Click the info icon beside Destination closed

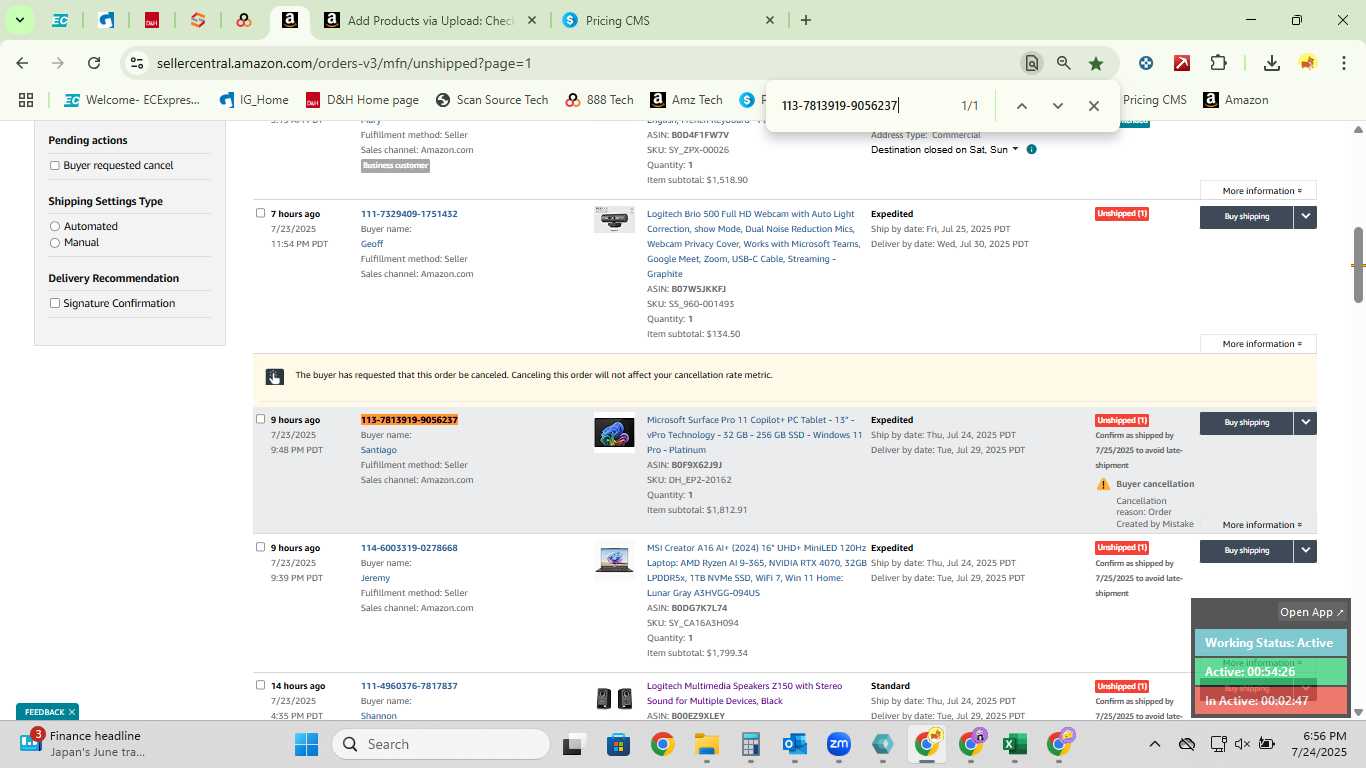pyautogui.click(x=1031, y=150)
